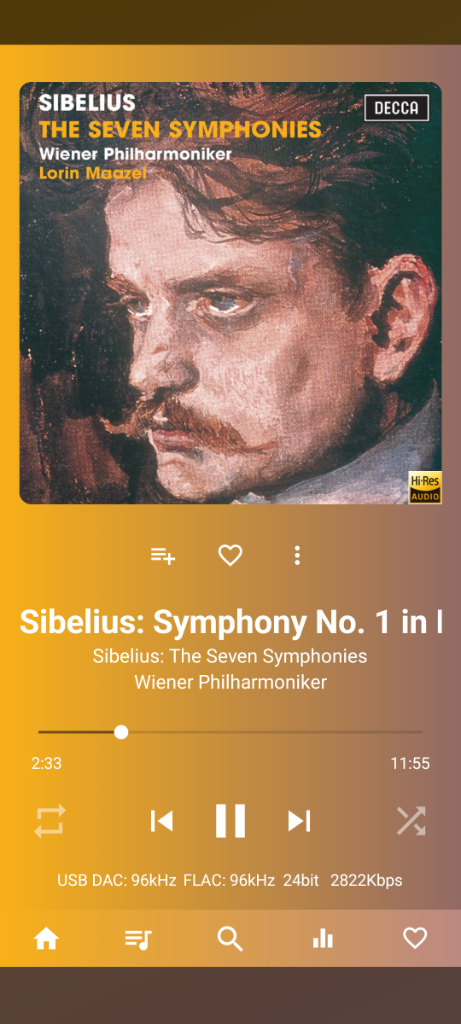Toggle shuffle playback

point(411,821)
